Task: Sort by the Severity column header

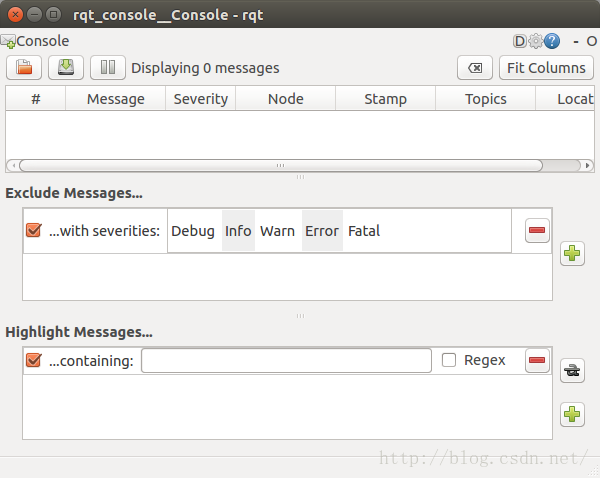Action: coord(200,99)
